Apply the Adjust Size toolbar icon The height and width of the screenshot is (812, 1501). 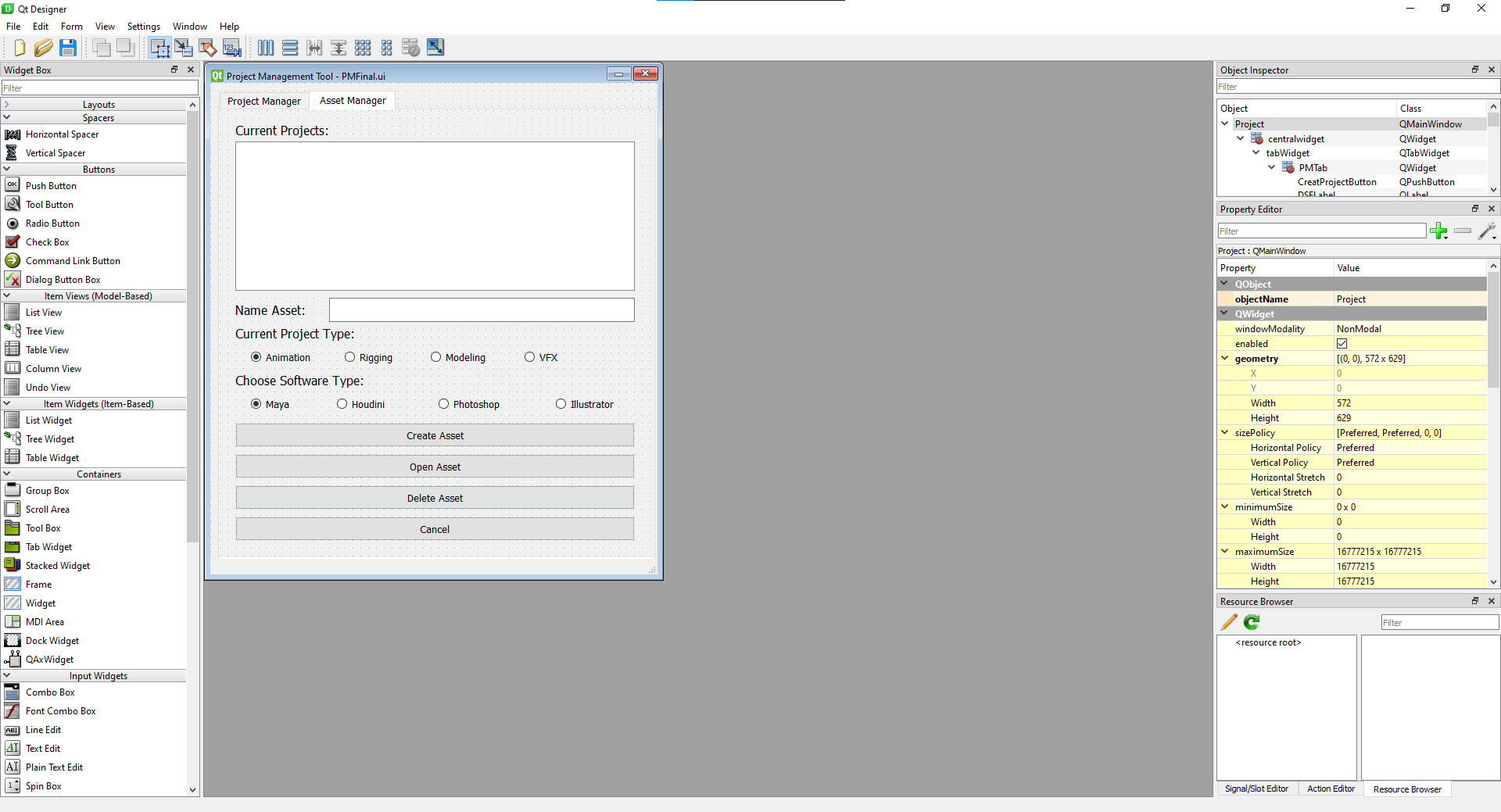435,48
